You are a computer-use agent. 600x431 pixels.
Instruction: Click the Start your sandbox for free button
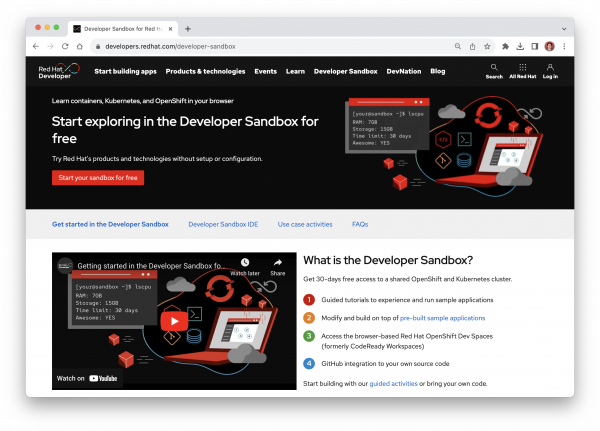click(98, 177)
